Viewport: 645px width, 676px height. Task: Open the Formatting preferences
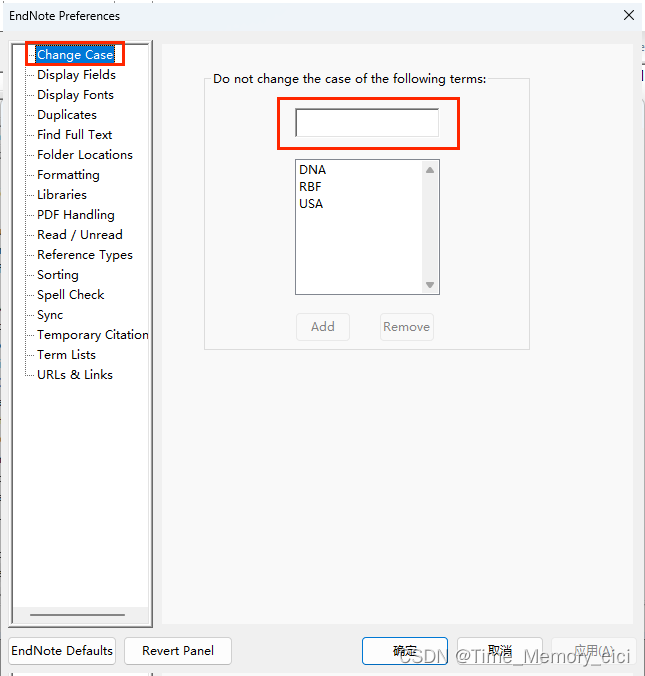(68, 175)
